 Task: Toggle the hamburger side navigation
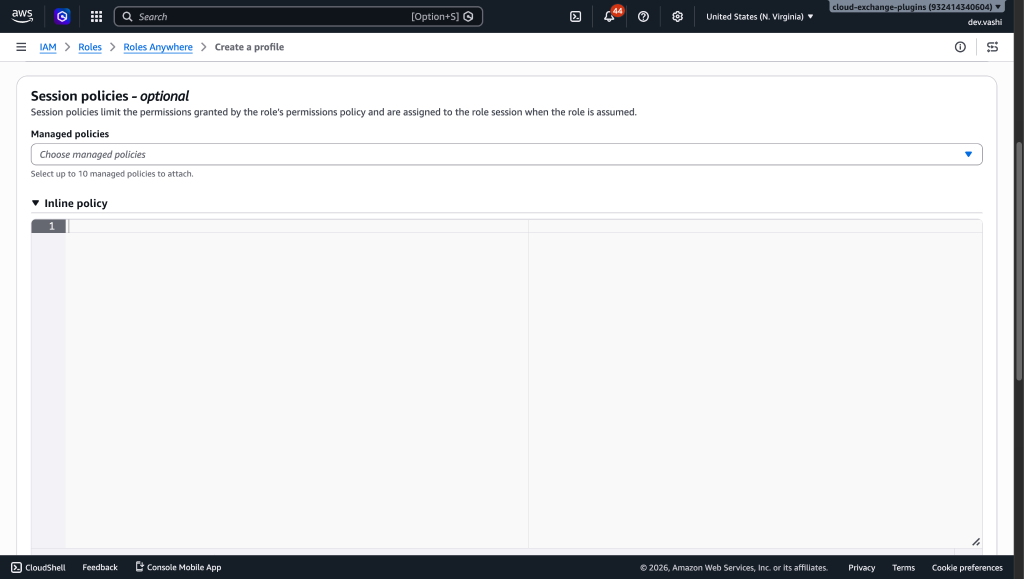point(21,47)
